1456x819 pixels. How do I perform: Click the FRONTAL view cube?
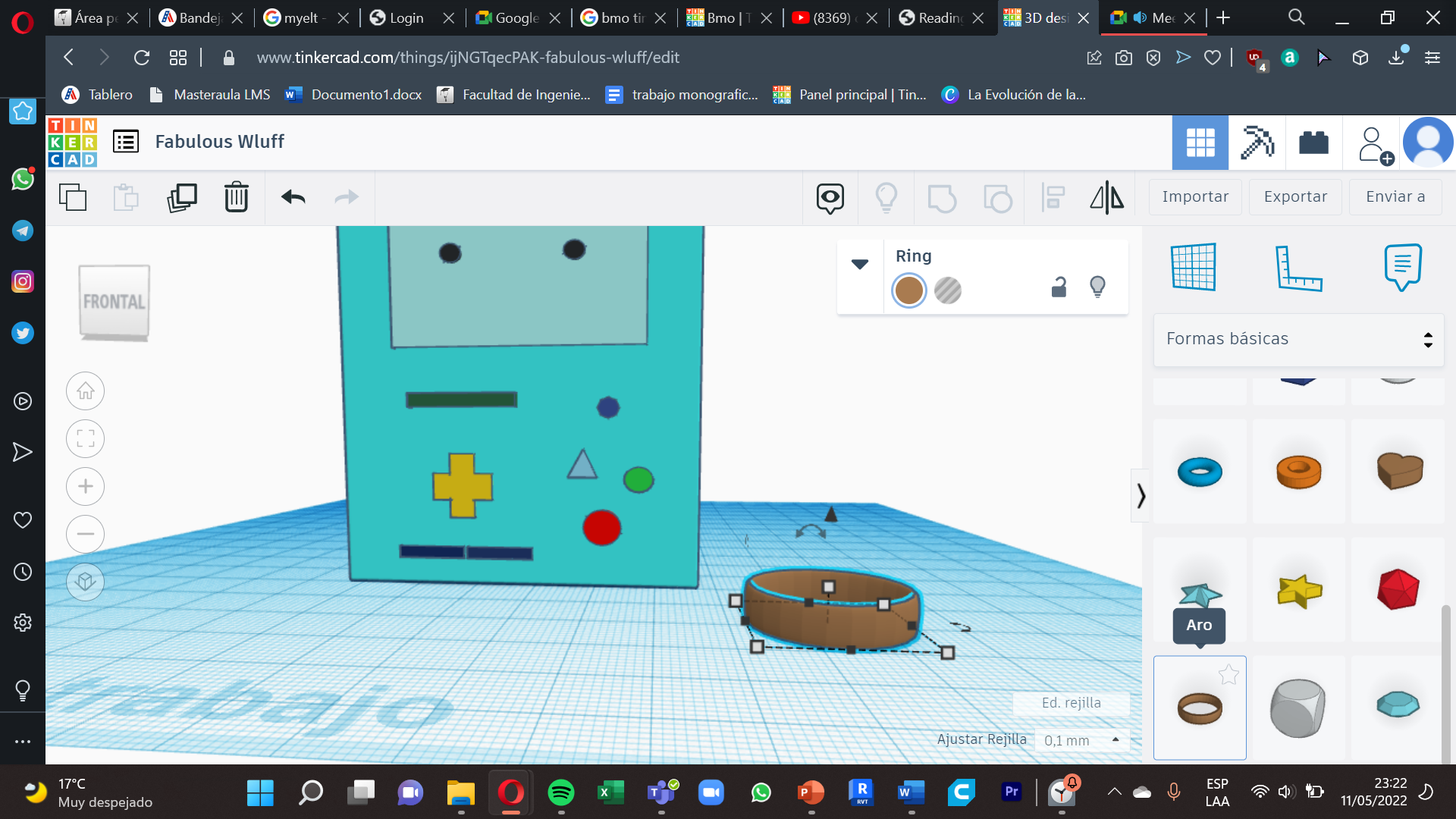click(x=115, y=302)
